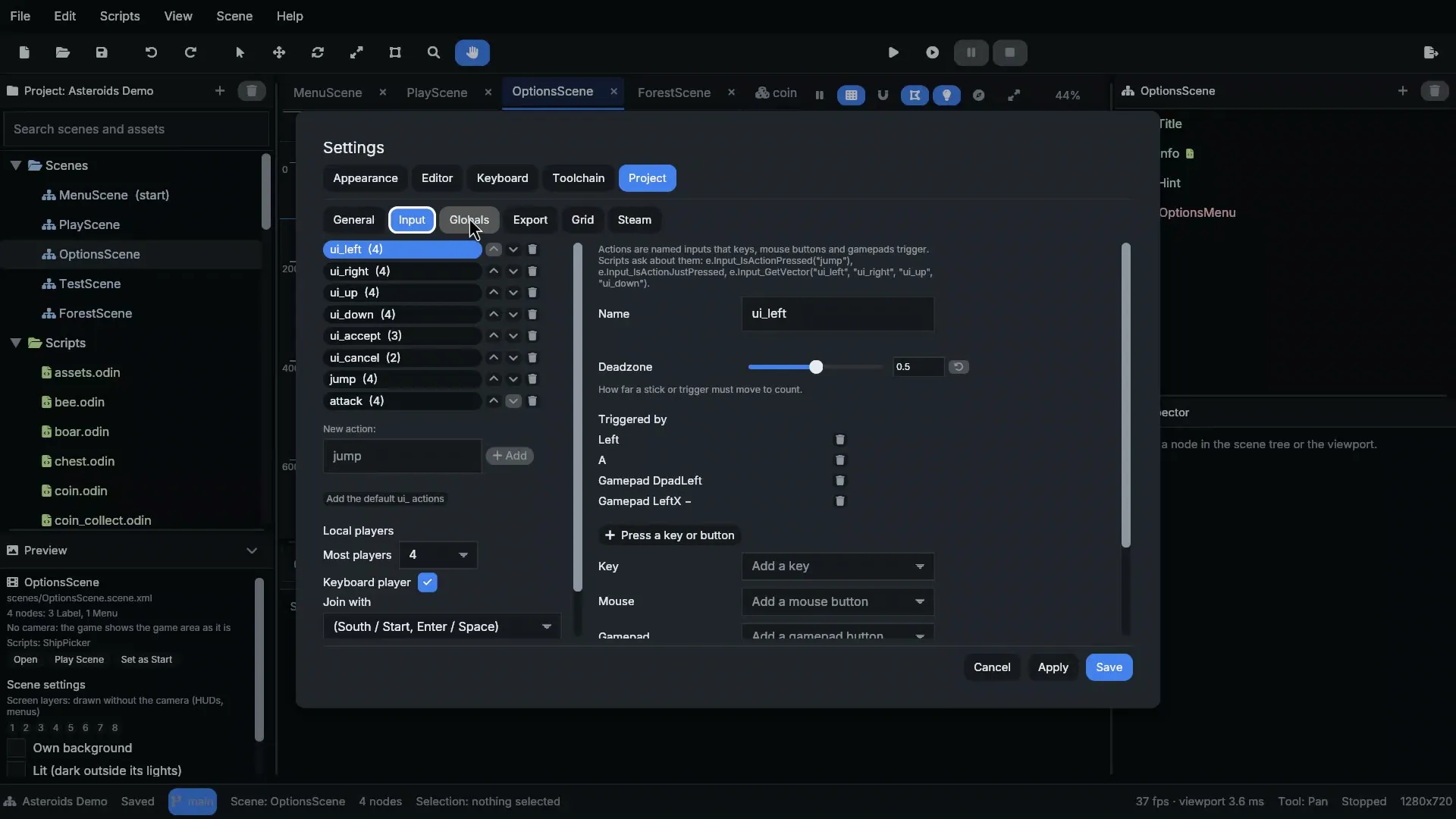Pick the arrow Select tool
The height and width of the screenshot is (819, 1456).
(x=240, y=52)
